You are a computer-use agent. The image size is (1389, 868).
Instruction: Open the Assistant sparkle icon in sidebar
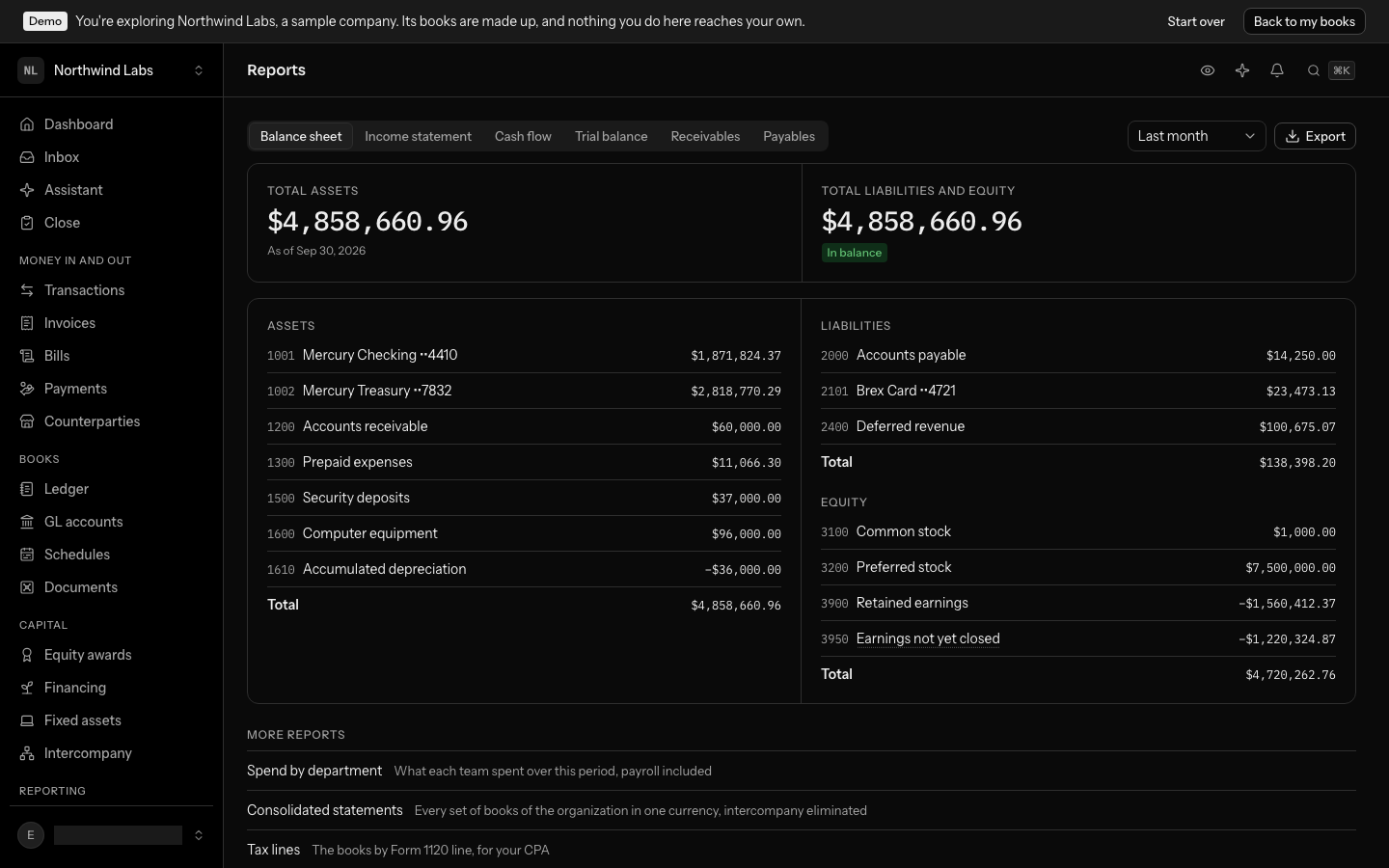click(27, 190)
